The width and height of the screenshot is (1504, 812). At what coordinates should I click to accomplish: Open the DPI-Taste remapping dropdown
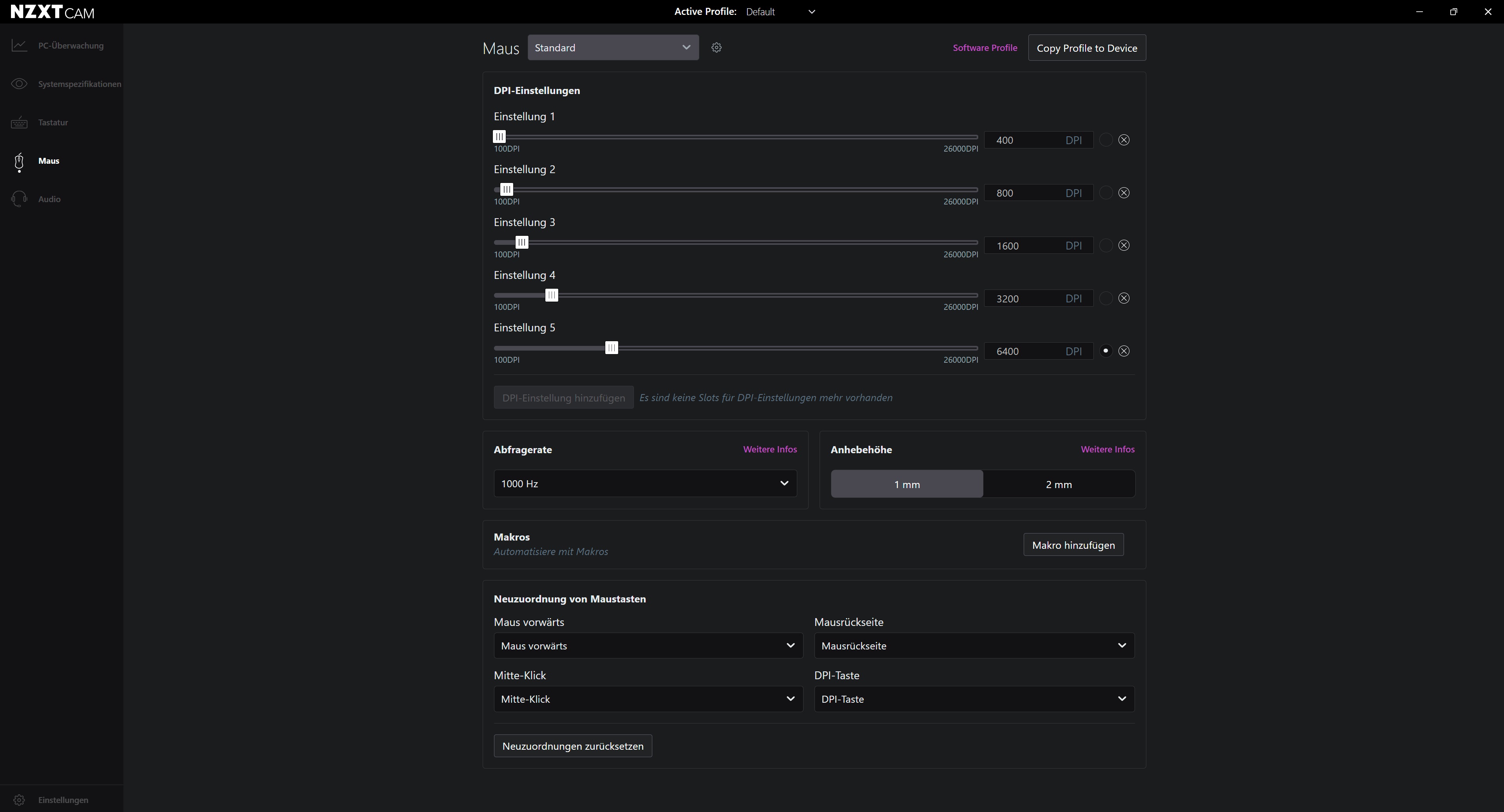[974, 699]
